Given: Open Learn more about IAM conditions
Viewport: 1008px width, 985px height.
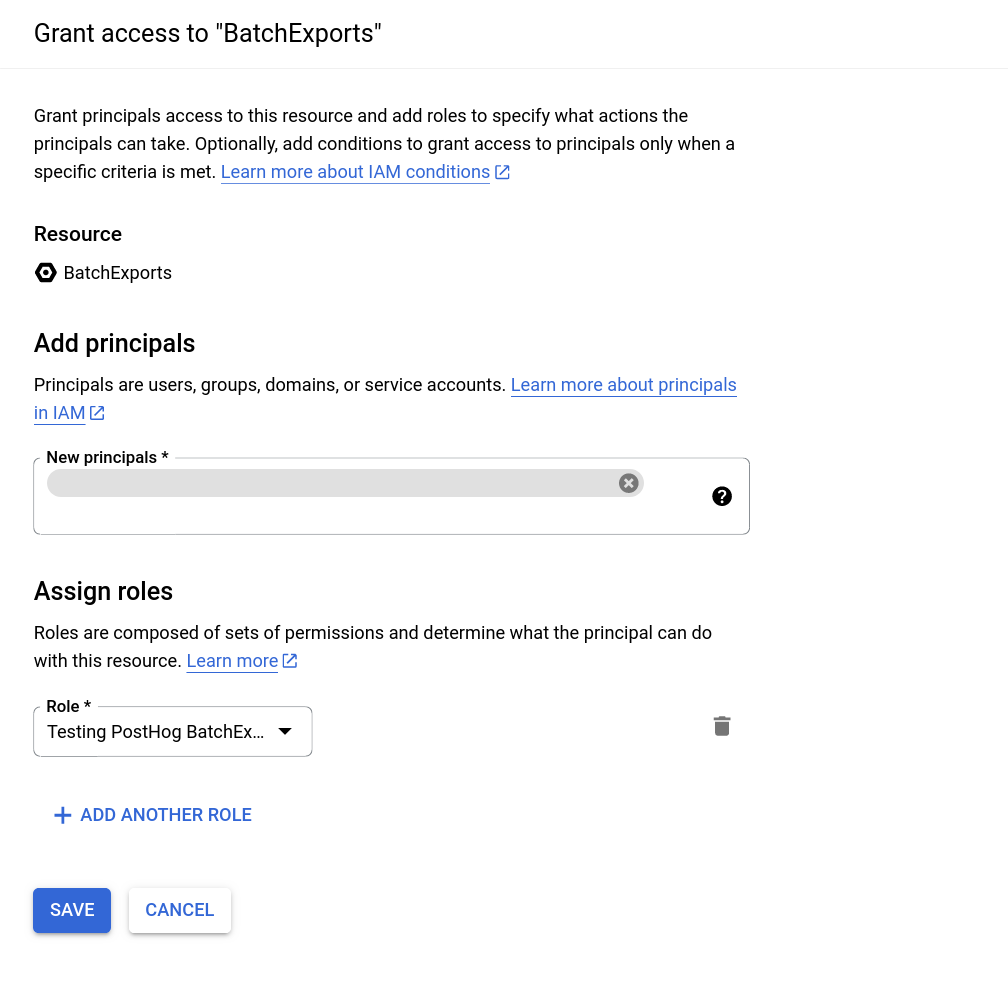Looking at the screenshot, I should [x=354, y=171].
